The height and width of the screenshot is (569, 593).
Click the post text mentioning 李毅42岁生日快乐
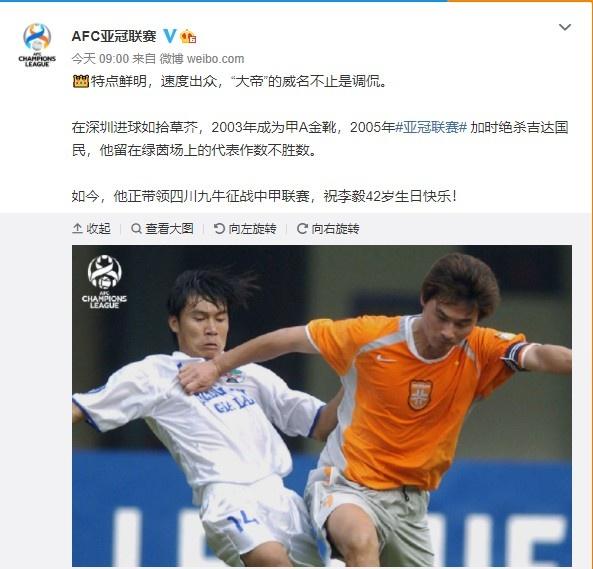(x=264, y=196)
